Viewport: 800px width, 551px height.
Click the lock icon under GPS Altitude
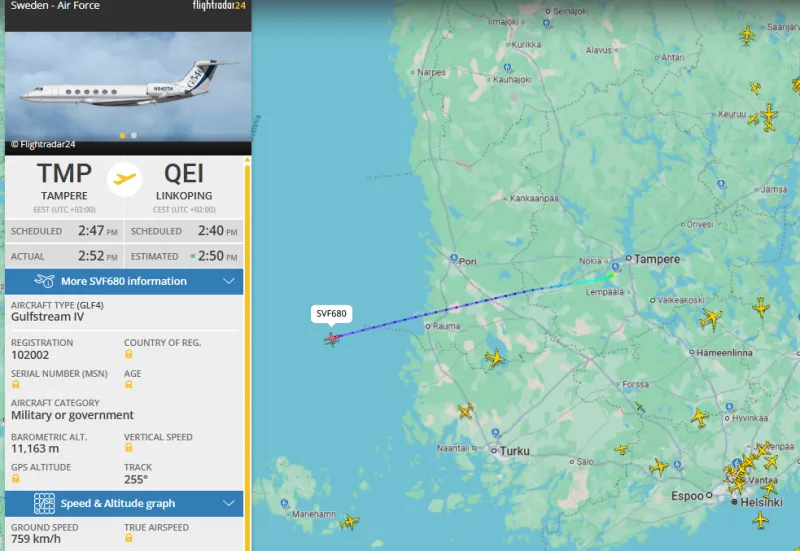(x=16, y=479)
